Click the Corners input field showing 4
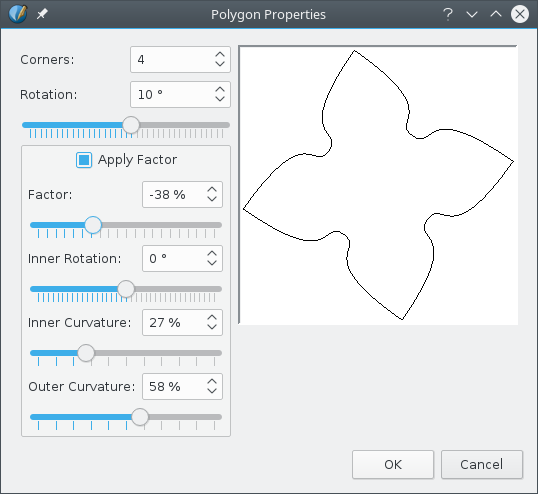The width and height of the screenshot is (538, 494). coord(180,60)
